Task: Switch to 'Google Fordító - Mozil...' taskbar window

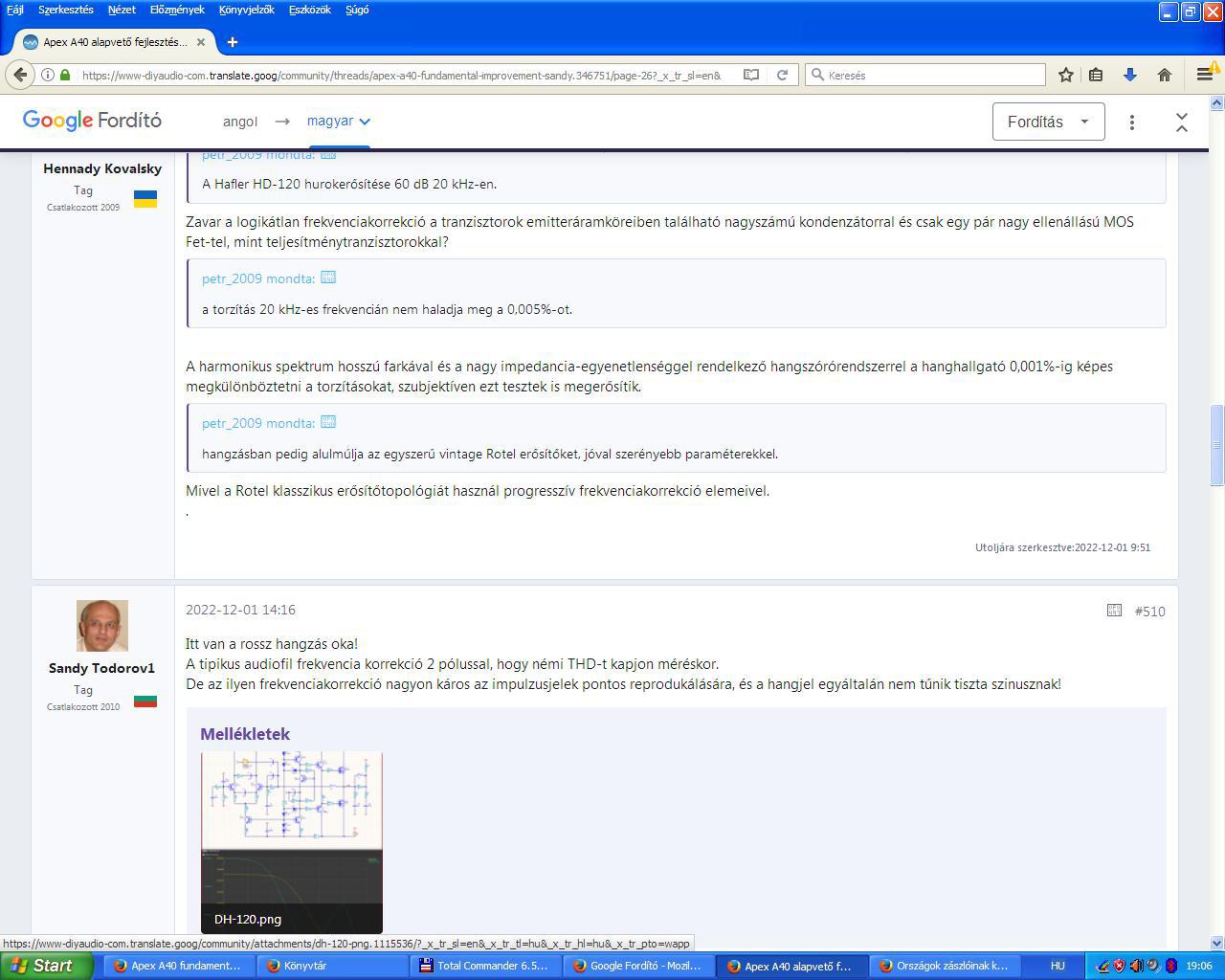Action: (637, 966)
